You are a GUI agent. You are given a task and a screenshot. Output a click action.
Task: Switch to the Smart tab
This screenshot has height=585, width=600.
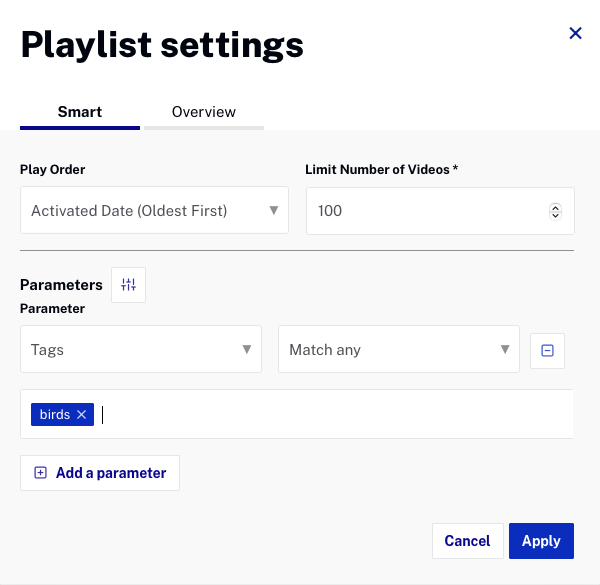(x=80, y=112)
